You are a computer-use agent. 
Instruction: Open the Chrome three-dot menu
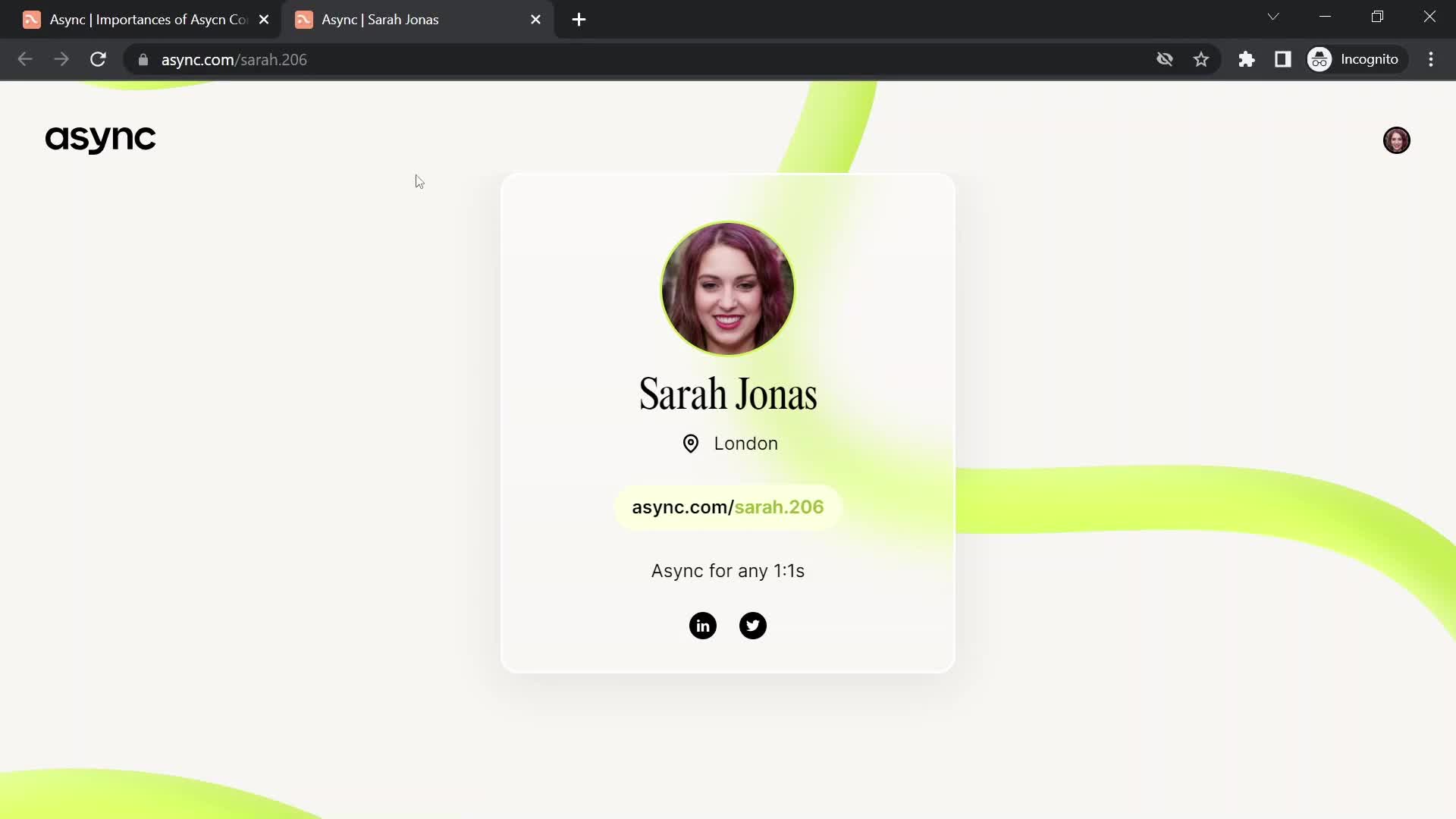[x=1431, y=59]
